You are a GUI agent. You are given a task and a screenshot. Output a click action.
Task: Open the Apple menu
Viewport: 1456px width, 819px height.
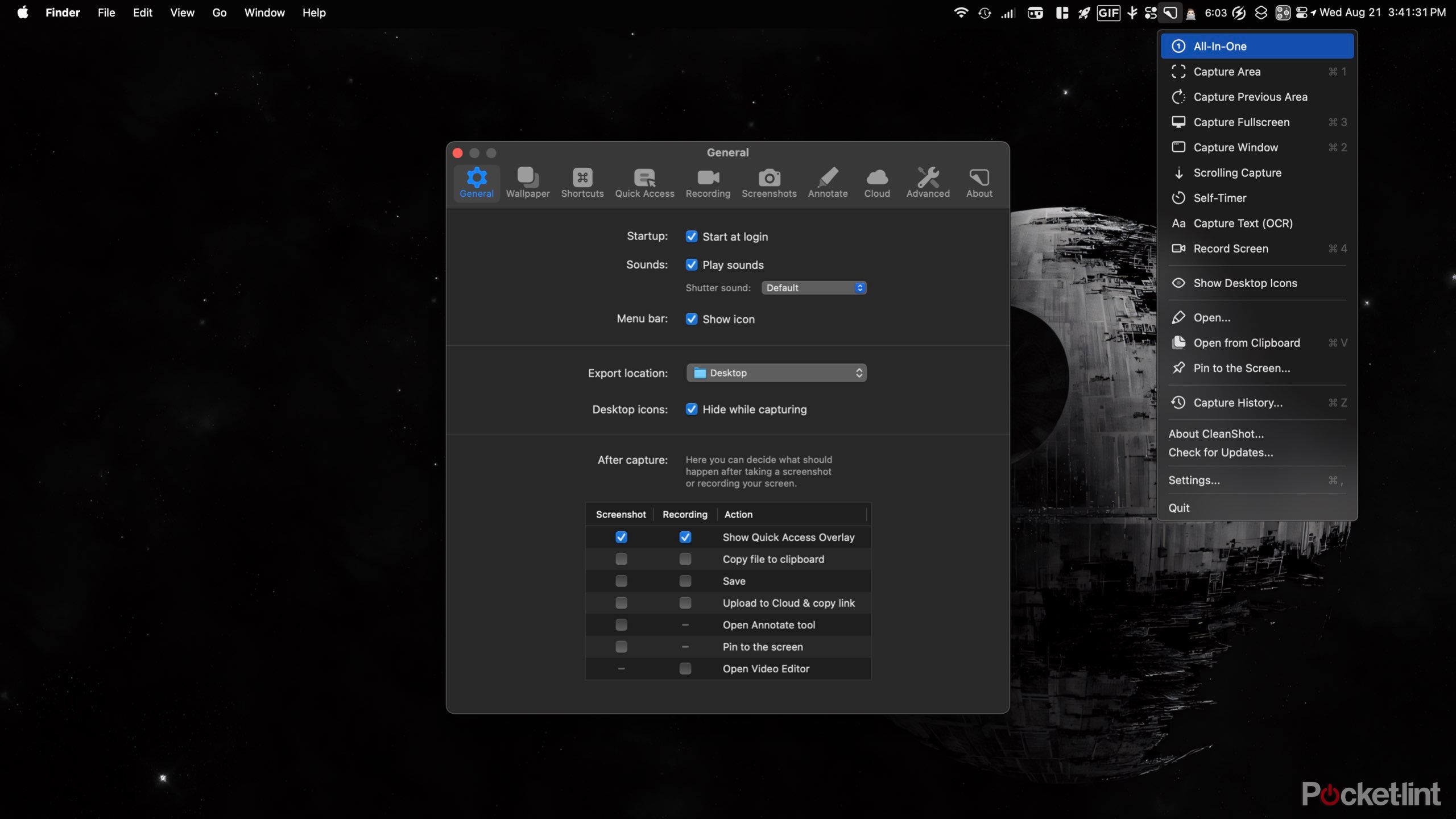23,13
